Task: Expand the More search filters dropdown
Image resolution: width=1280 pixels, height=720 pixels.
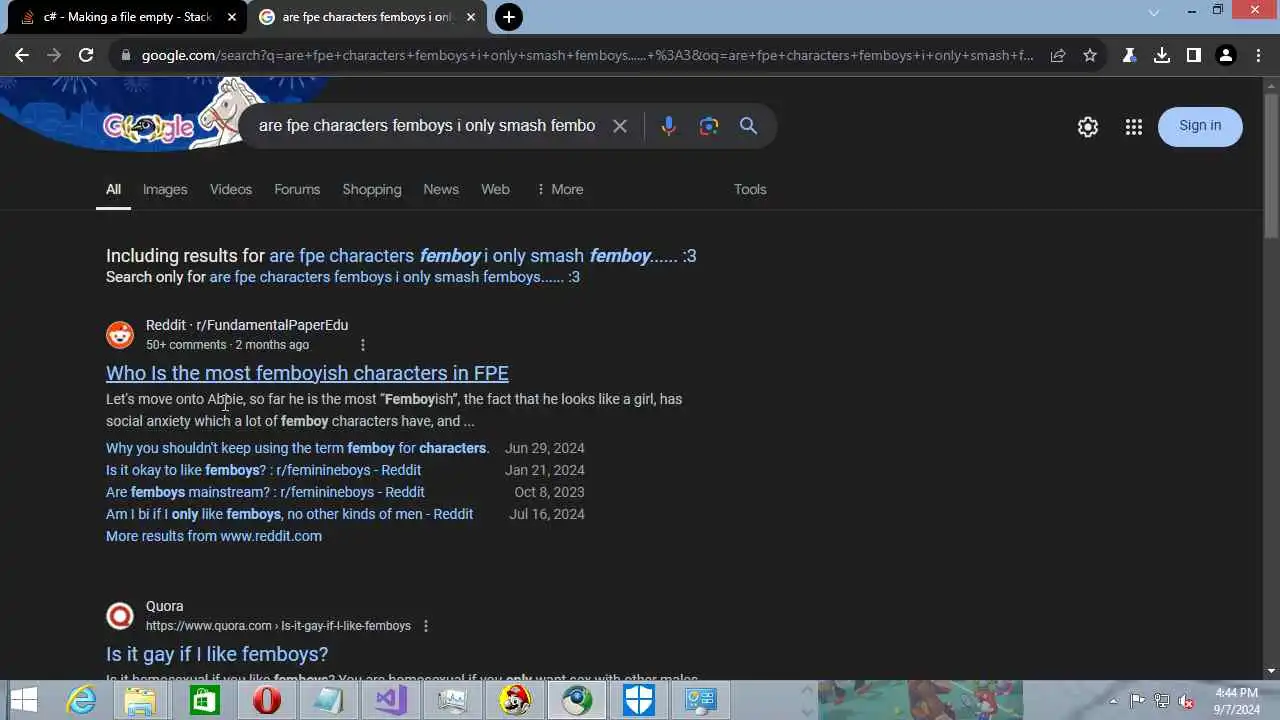Action: click(x=560, y=189)
